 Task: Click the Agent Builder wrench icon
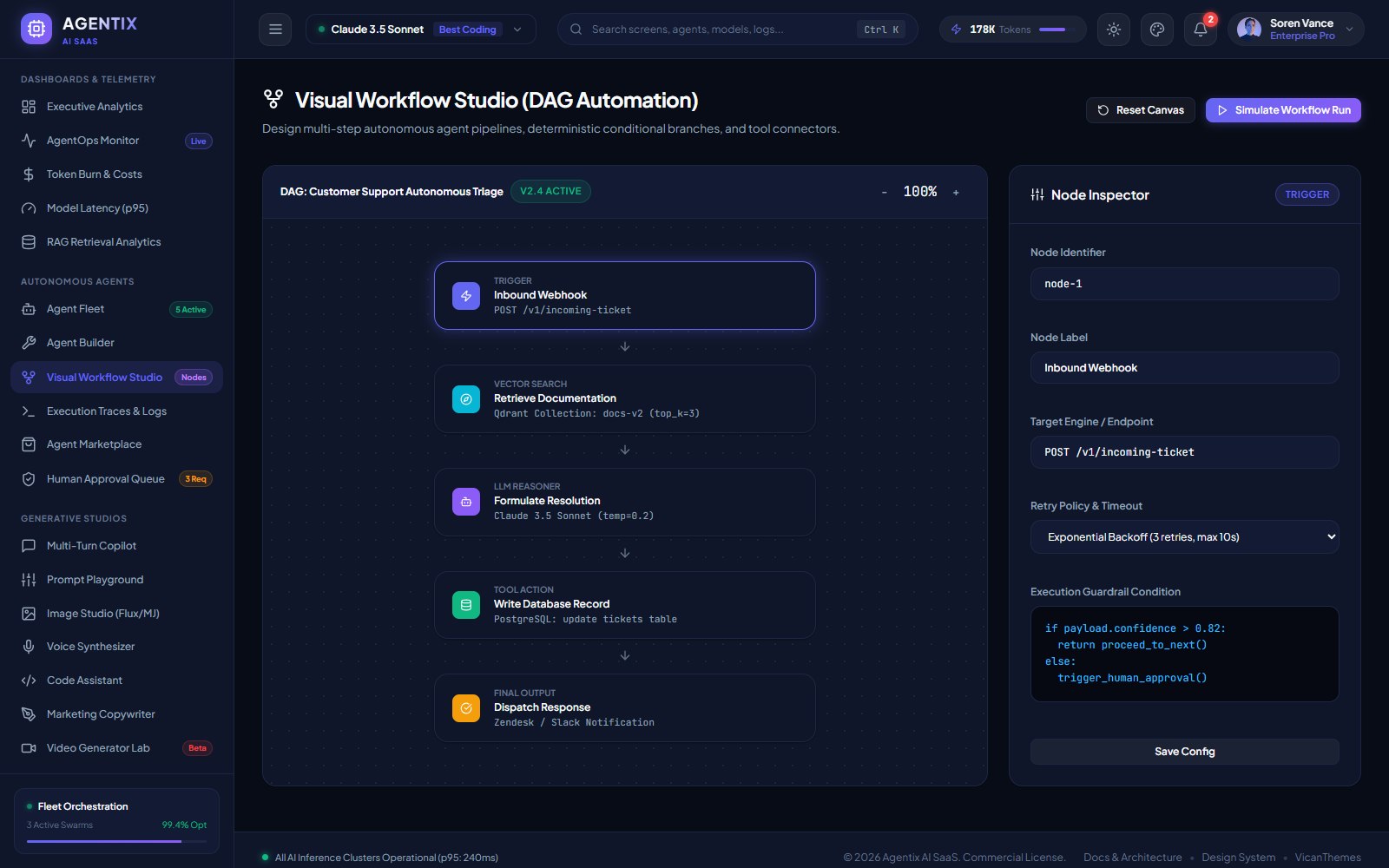click(x=29, y=343)
